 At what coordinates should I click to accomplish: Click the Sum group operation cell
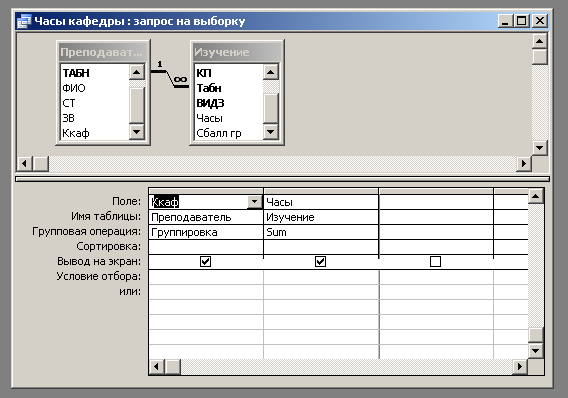click(321, 232)
